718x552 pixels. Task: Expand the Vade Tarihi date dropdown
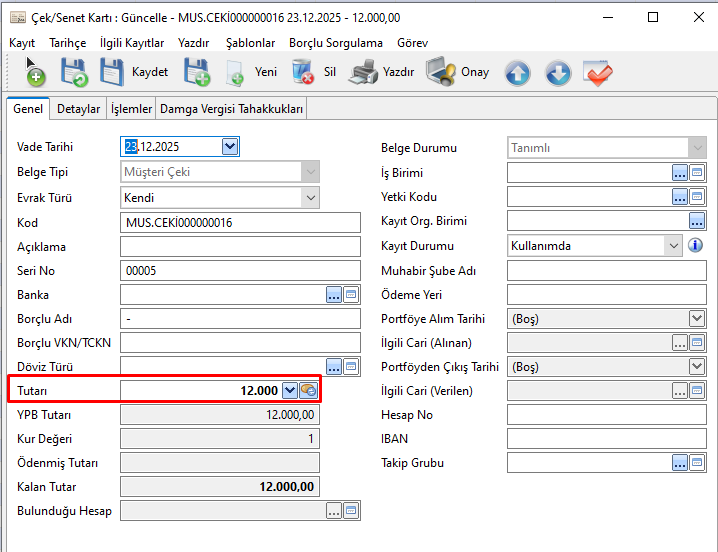[230, 147]
